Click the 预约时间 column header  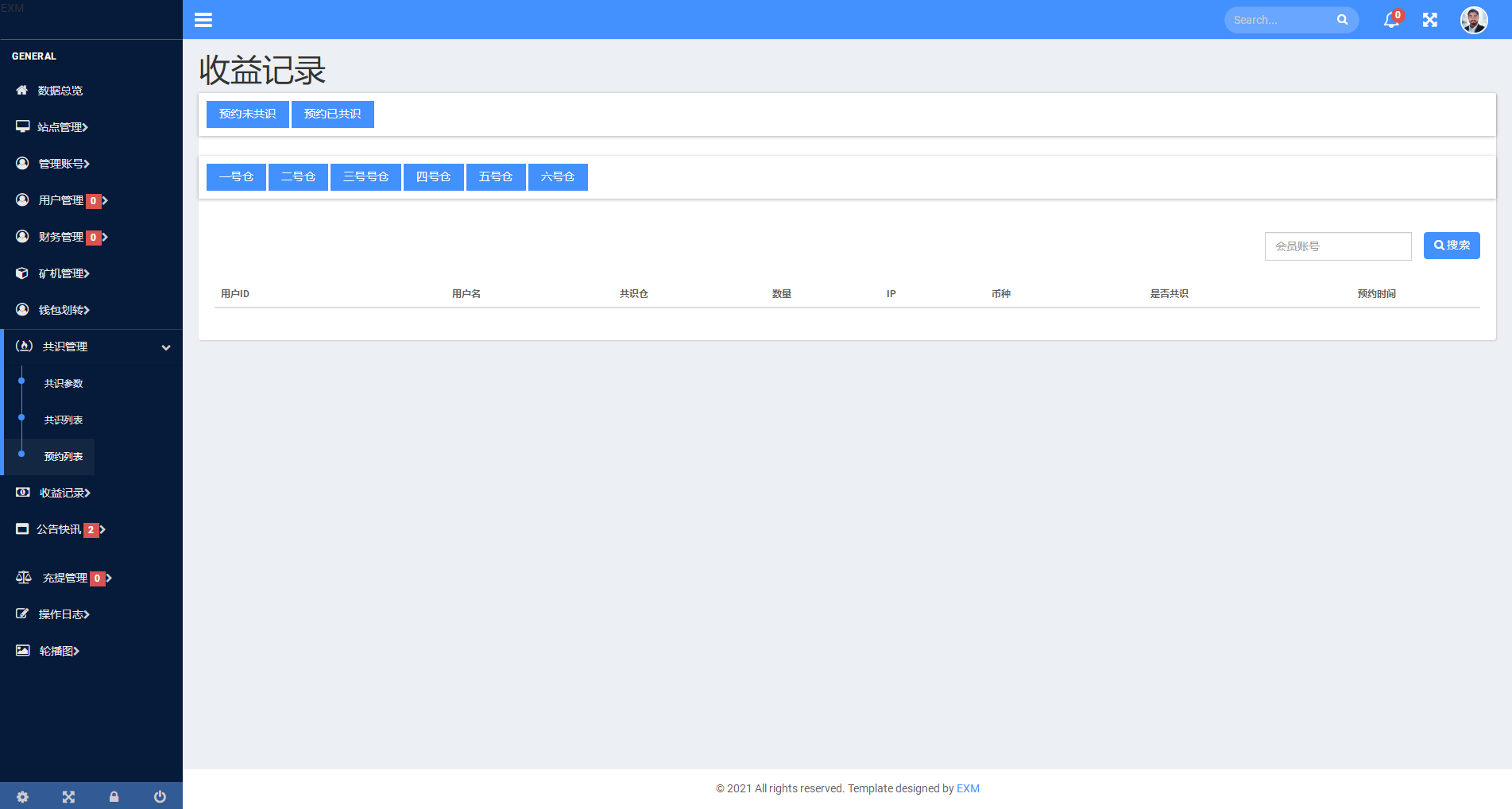[x=1377, y=294]
